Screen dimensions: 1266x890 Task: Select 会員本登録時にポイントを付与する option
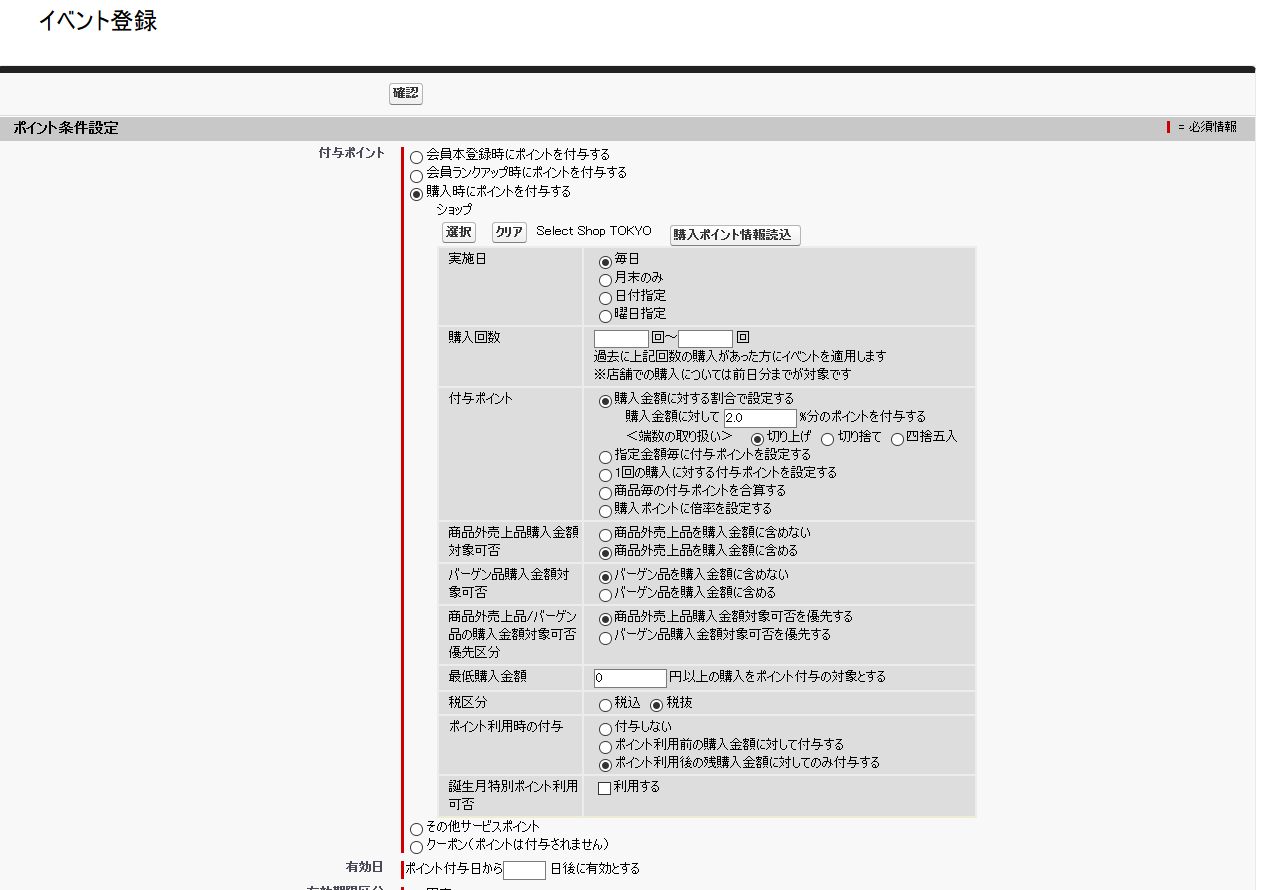pos(416,156)
